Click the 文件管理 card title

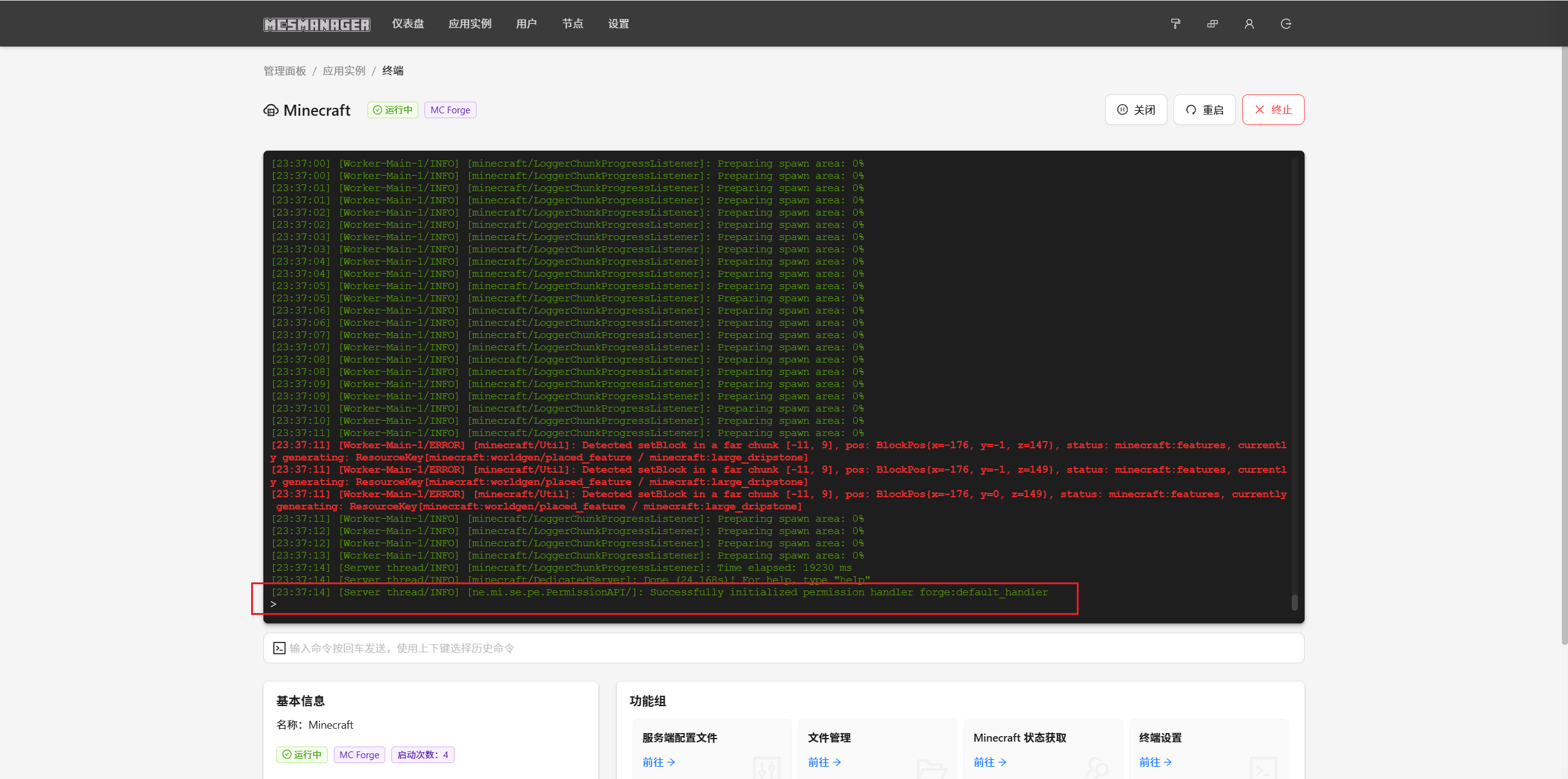[829, 738]
